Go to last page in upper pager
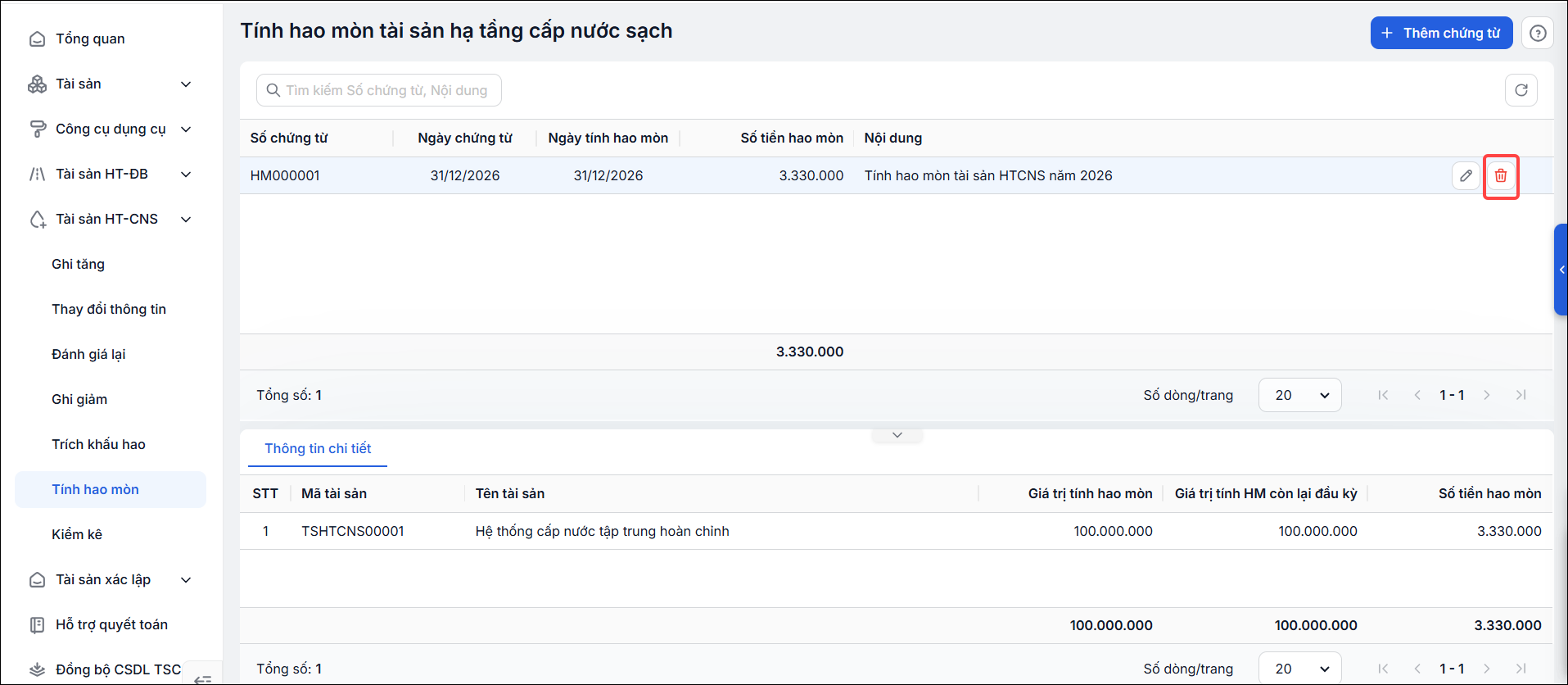This screenshot has height=685, width=1568. [x=1521, y=395]
